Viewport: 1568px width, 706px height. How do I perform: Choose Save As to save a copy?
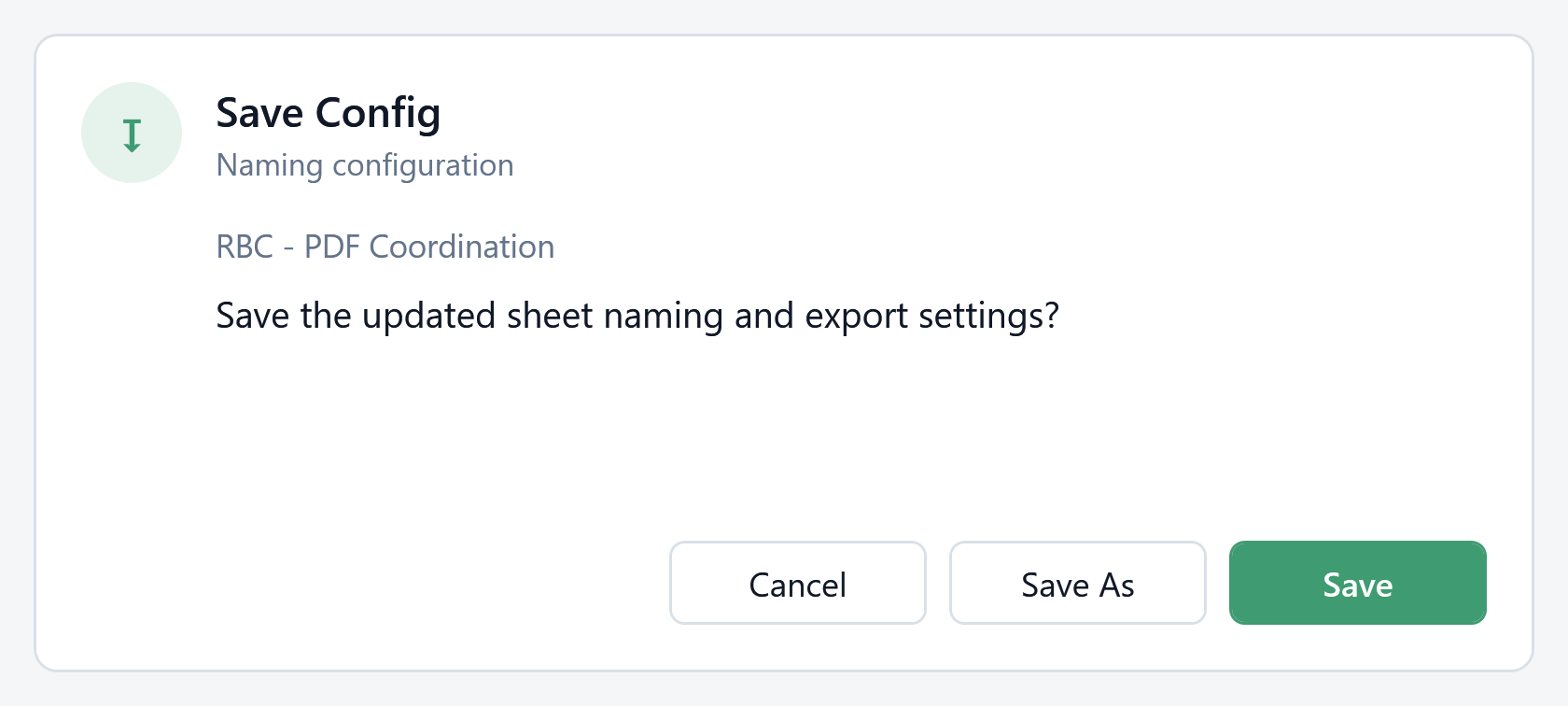pos(1077,583)
